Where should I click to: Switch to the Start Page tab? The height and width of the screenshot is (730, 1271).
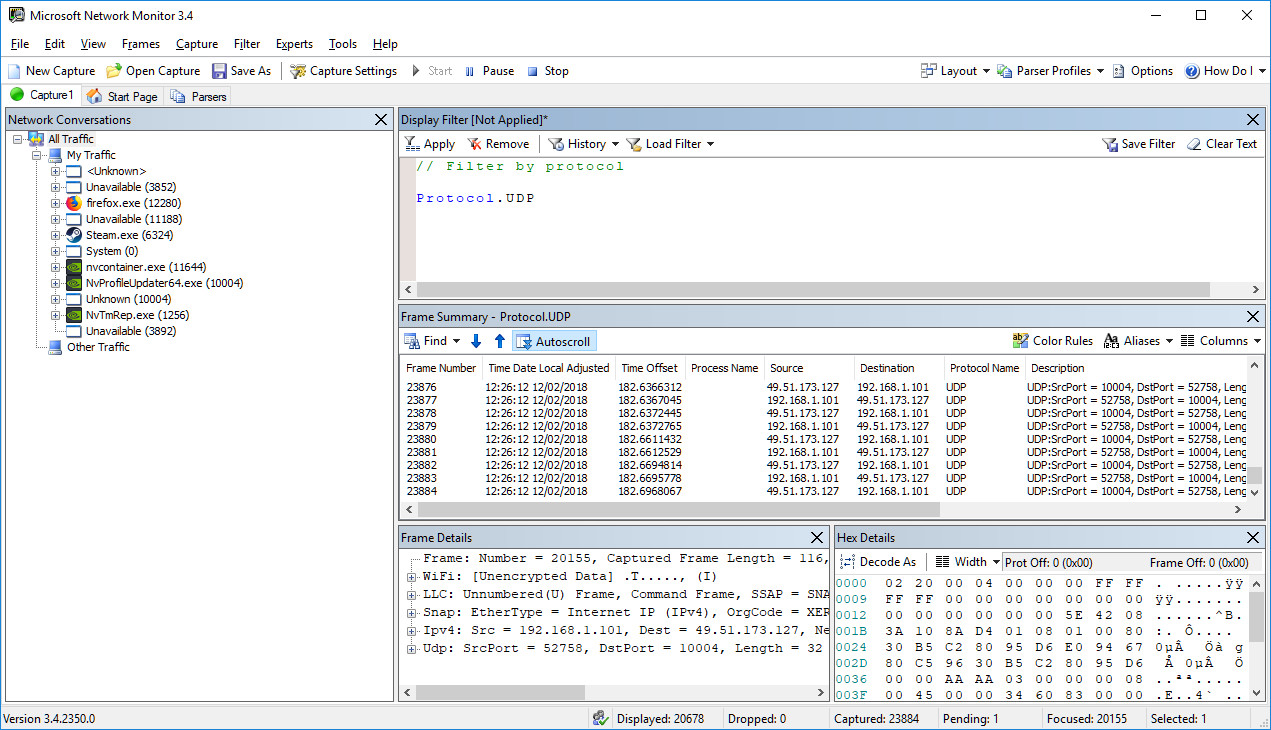pos(122,96)
